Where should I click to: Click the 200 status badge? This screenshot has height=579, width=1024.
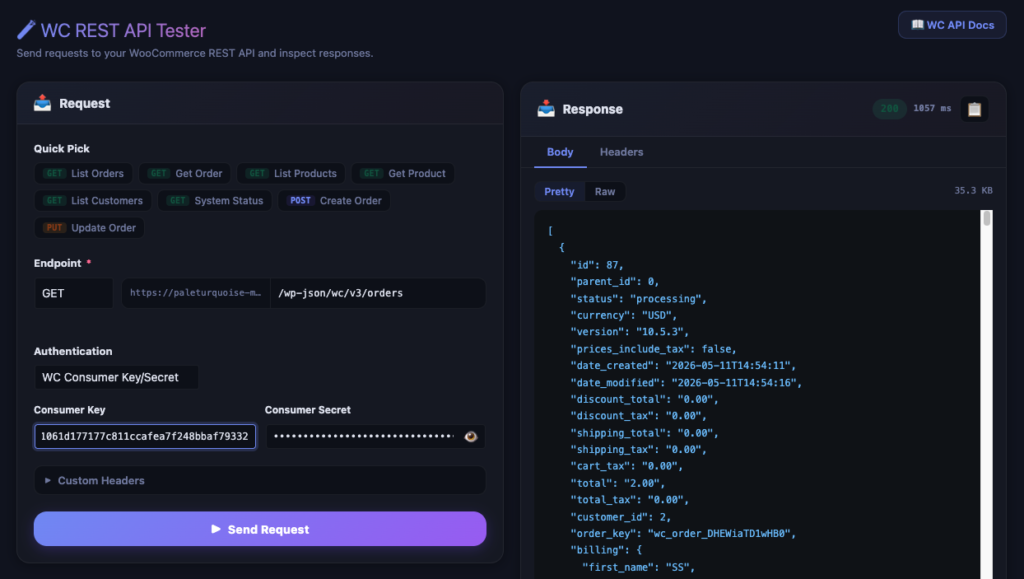click(889, 108)
